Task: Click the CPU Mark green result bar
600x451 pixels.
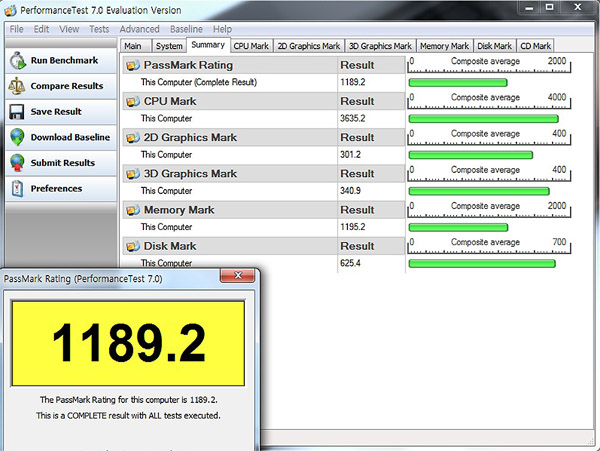Action: click(x=484, y=119)
